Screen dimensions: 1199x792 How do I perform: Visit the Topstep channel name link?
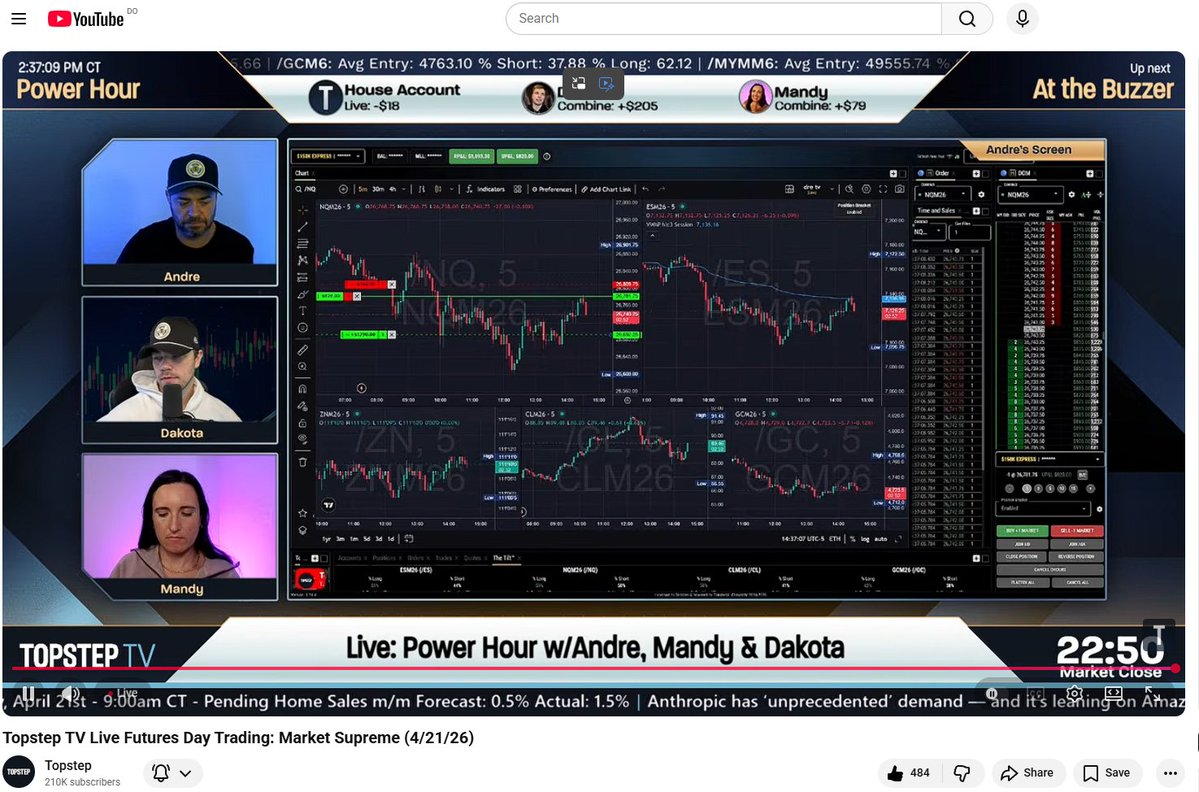coord(68,765)
